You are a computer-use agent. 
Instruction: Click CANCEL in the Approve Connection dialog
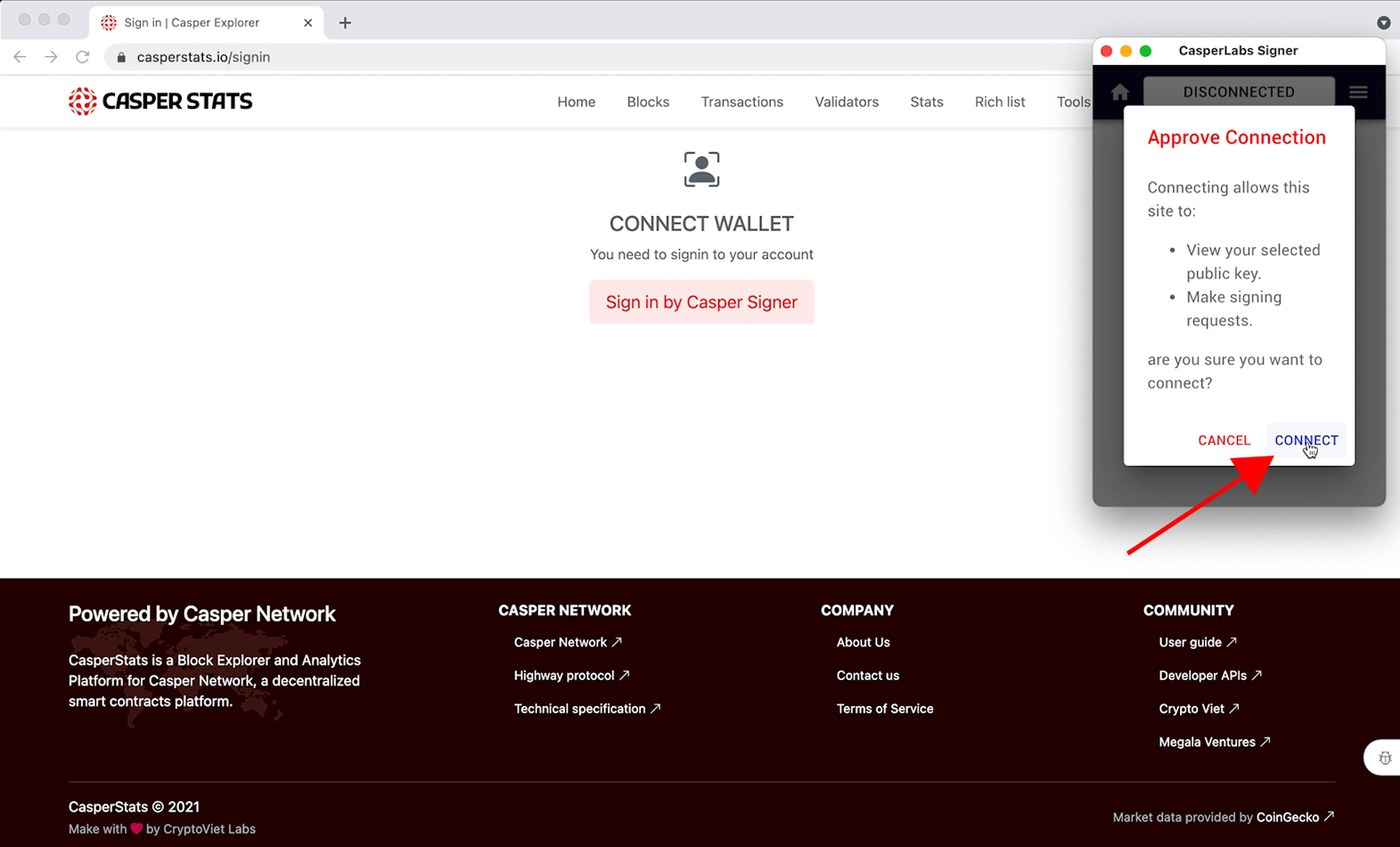[1224, 440]
